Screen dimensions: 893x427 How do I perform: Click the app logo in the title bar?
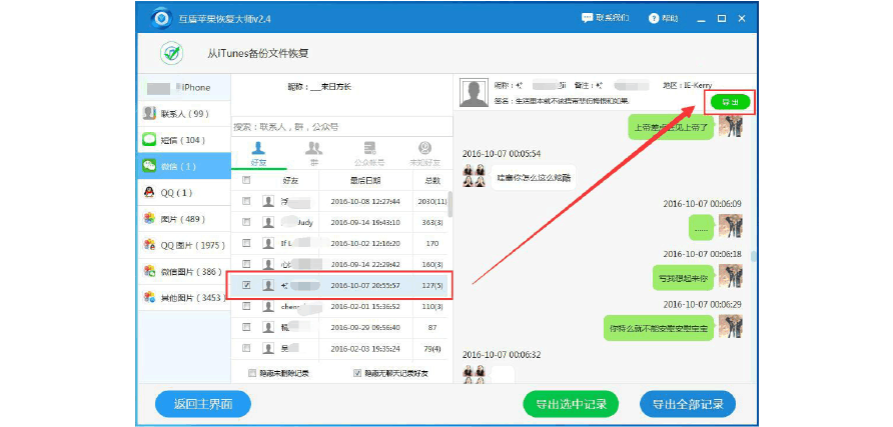pyautogui.click(x=162, y=18)
